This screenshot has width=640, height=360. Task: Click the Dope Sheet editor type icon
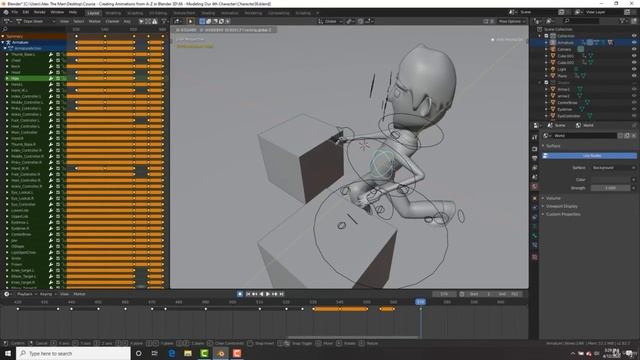[7, 21]
